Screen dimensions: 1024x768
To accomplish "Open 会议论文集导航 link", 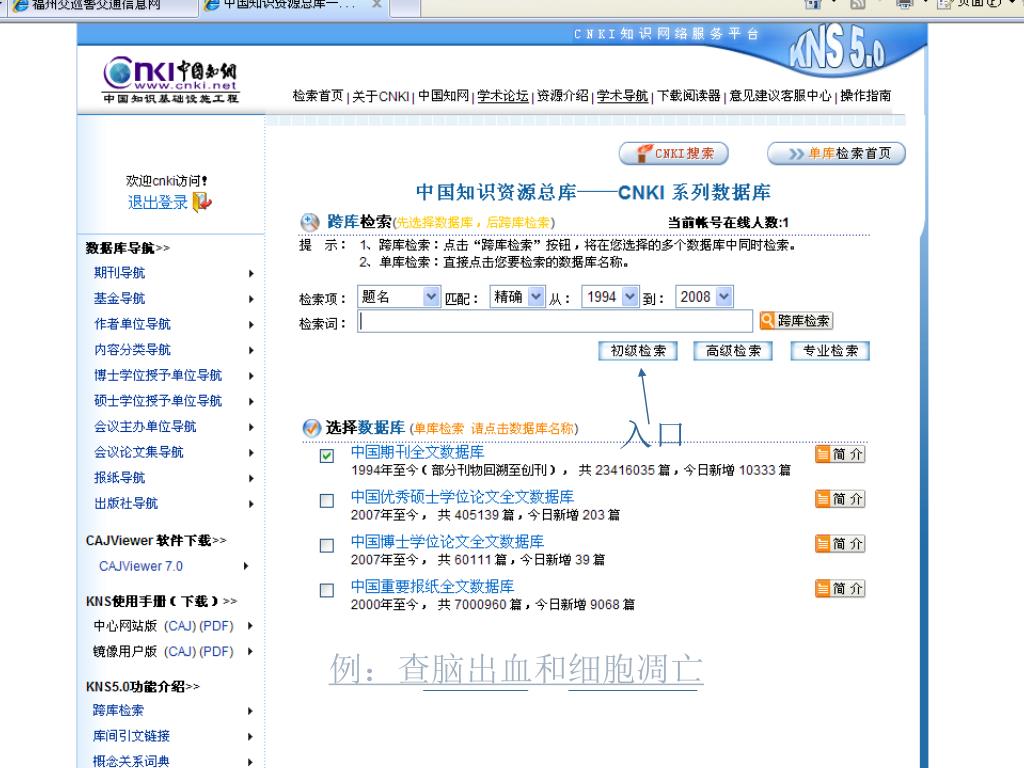I will click(138, 452).
